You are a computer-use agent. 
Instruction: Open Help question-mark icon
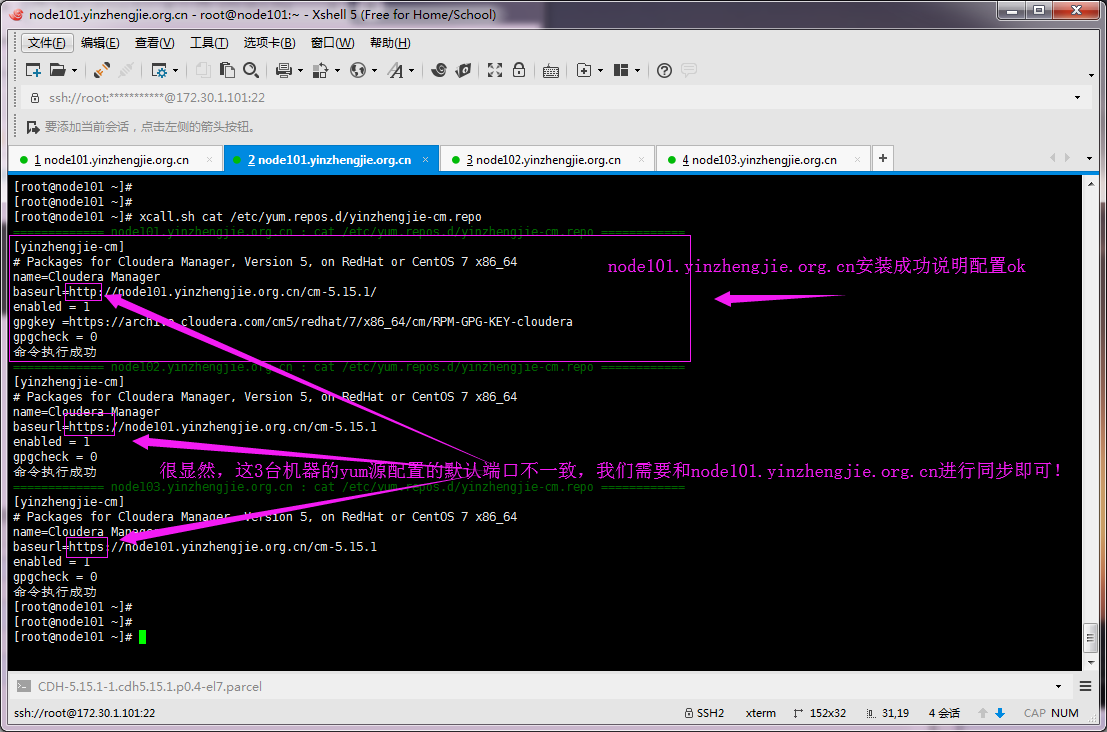click(664, 70)
